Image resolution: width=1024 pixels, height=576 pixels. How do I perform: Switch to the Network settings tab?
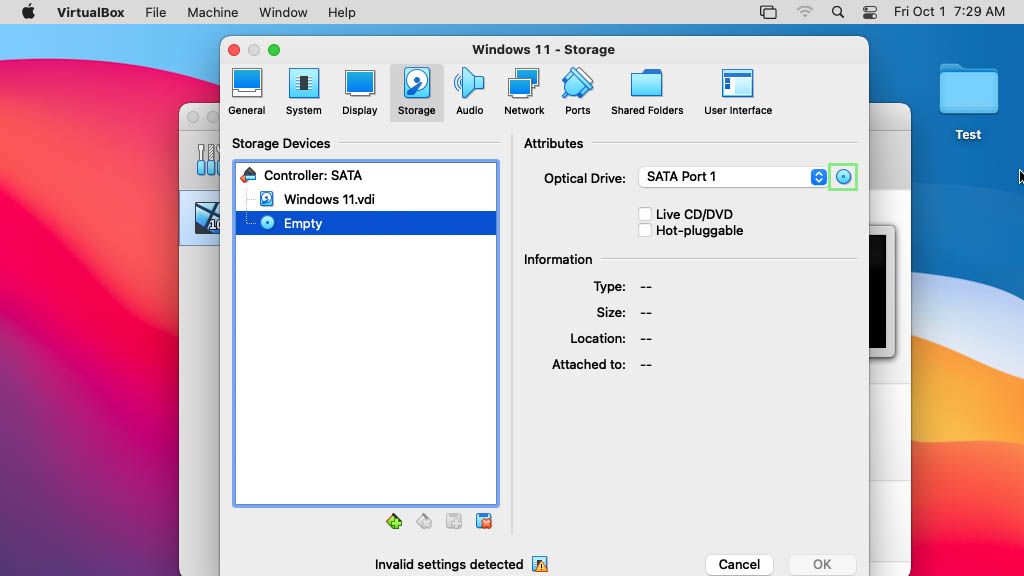click(523, 92)
